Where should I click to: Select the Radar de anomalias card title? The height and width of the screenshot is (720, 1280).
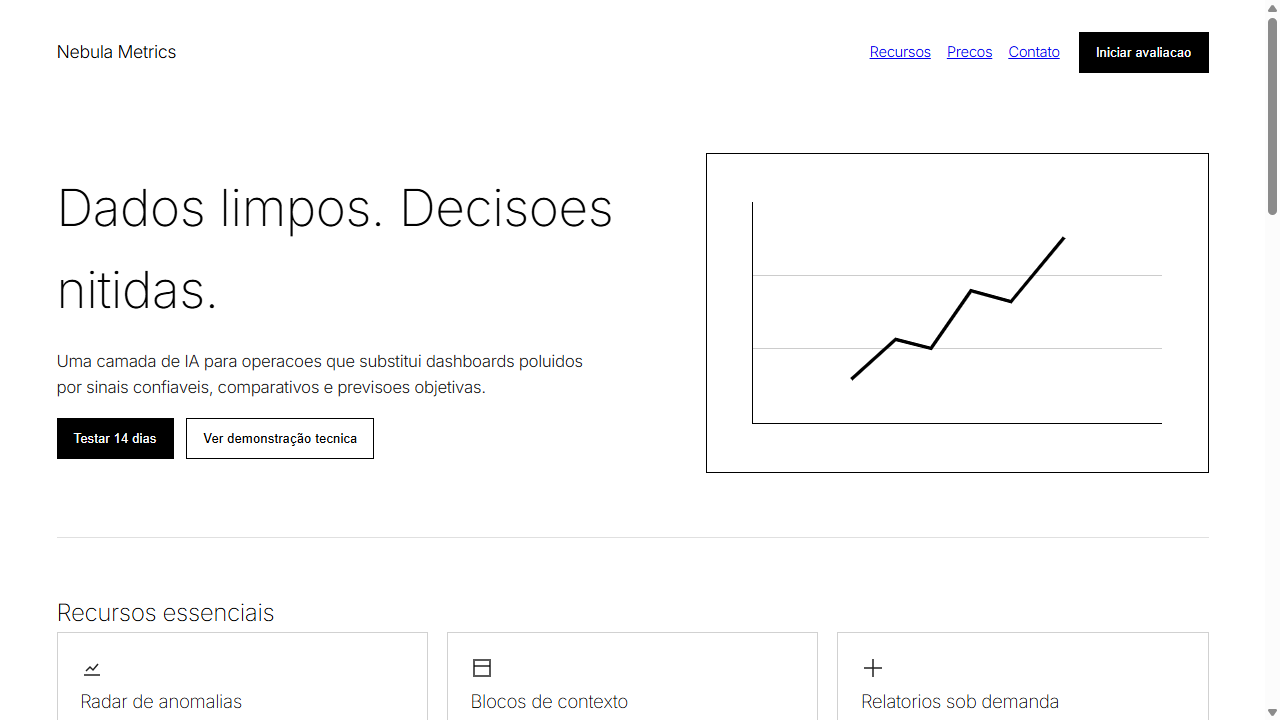[x=161, y=702]
